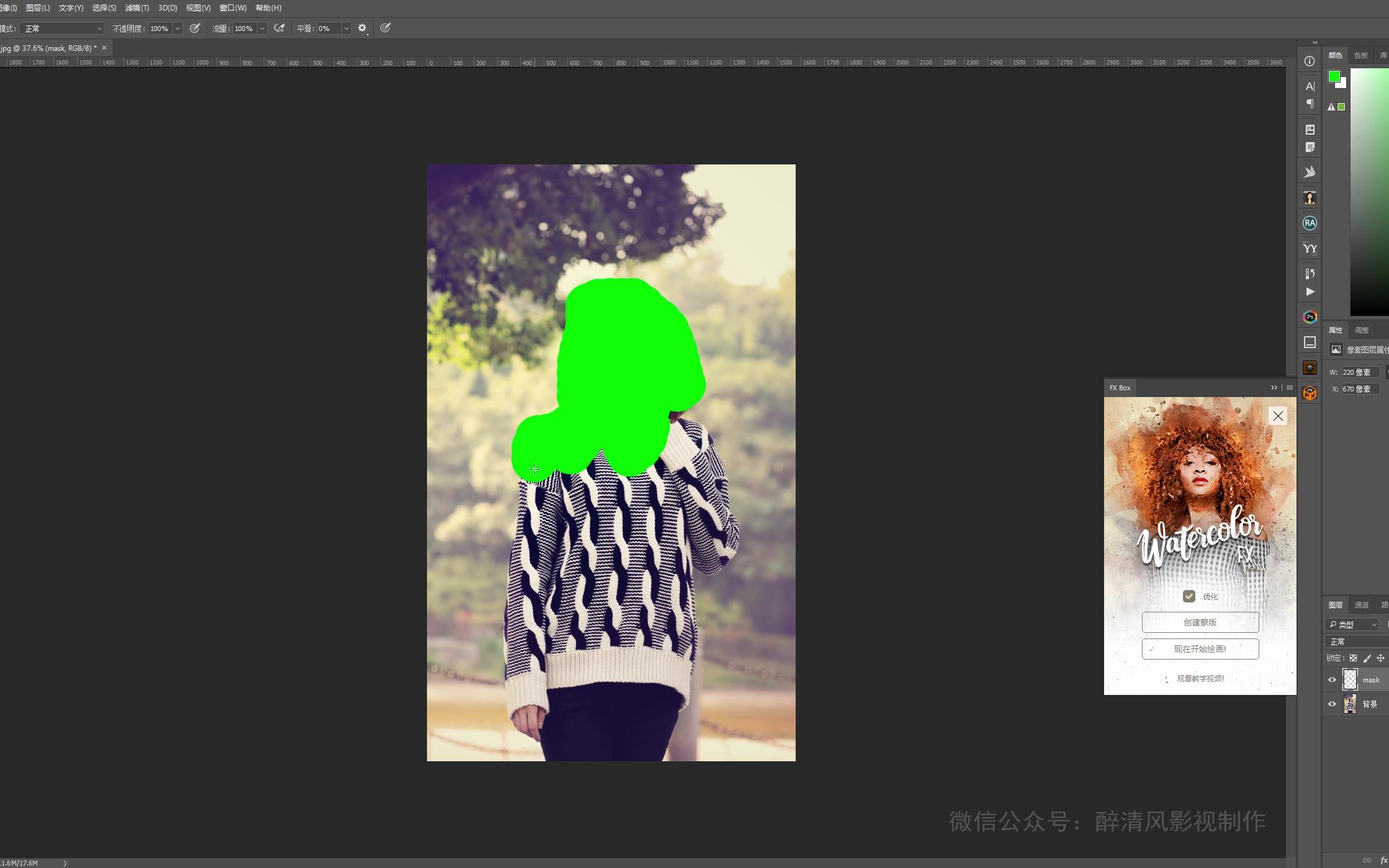Open the Actions play icon panel
This screenshot has width=1389, height=868.
1310,292
